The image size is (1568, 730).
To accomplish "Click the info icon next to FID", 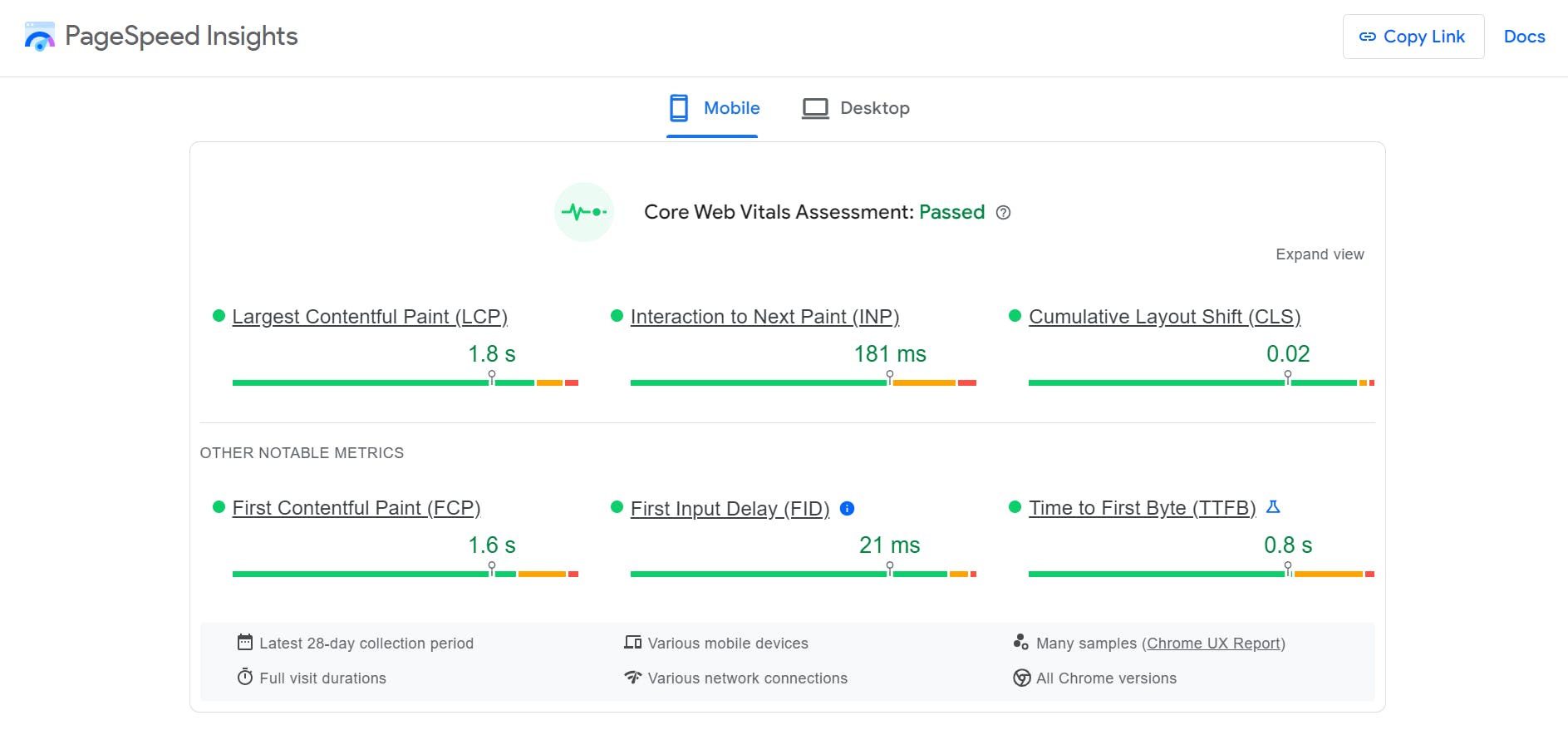I will tap(847, 508).
